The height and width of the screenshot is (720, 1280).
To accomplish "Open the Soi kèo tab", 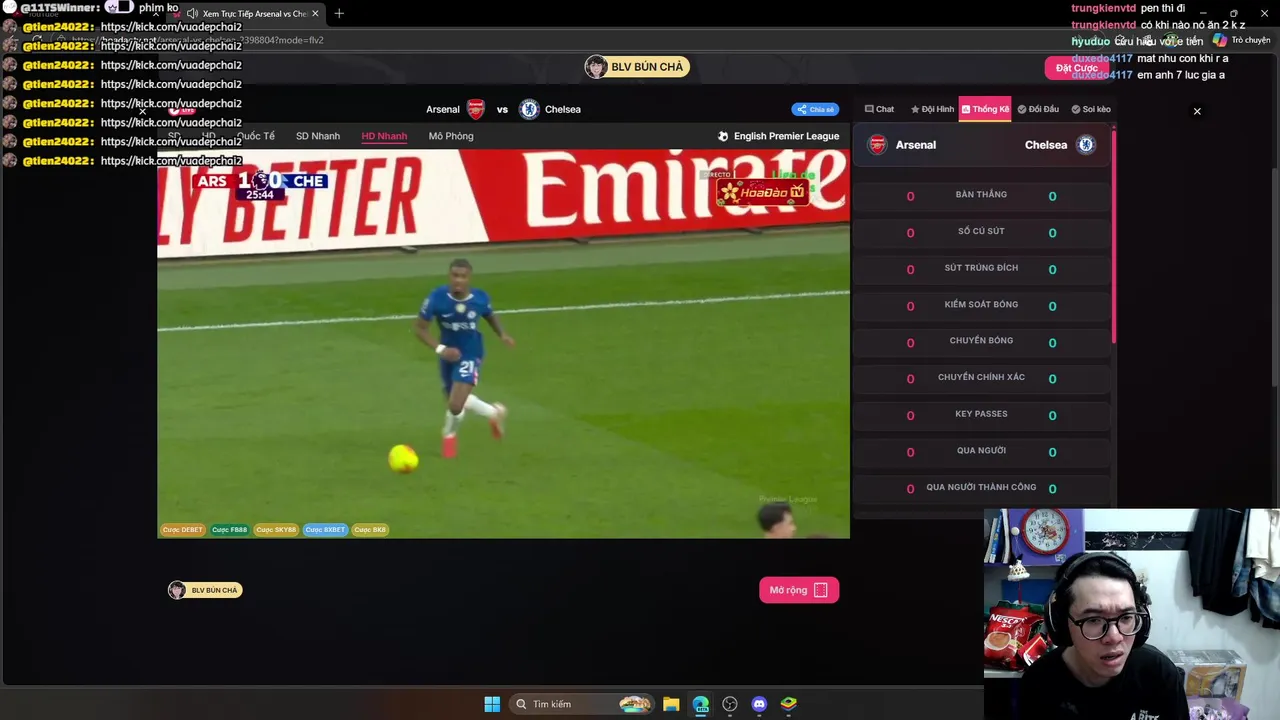I will [1091, 109].
